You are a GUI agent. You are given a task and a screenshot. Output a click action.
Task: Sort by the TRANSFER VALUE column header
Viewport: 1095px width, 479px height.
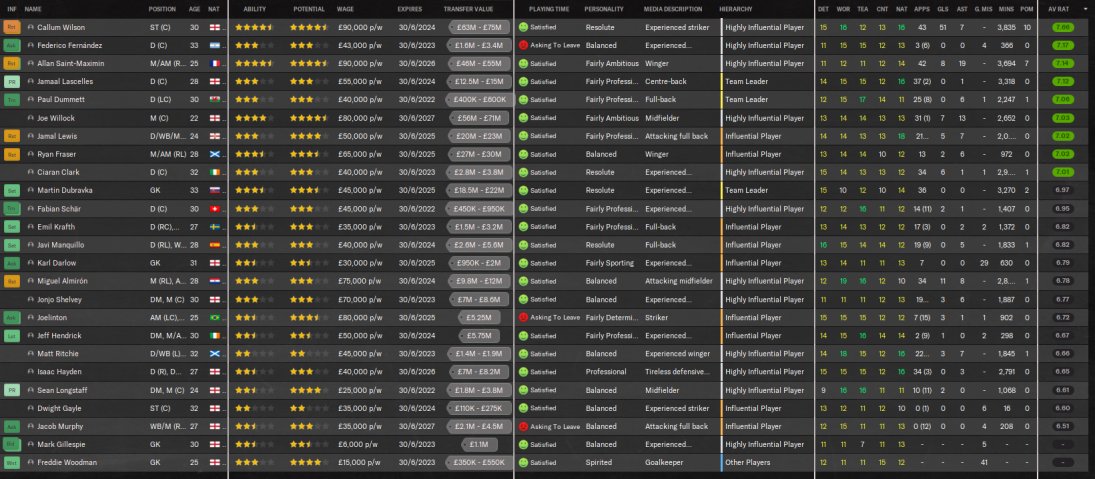coord(468,9)
